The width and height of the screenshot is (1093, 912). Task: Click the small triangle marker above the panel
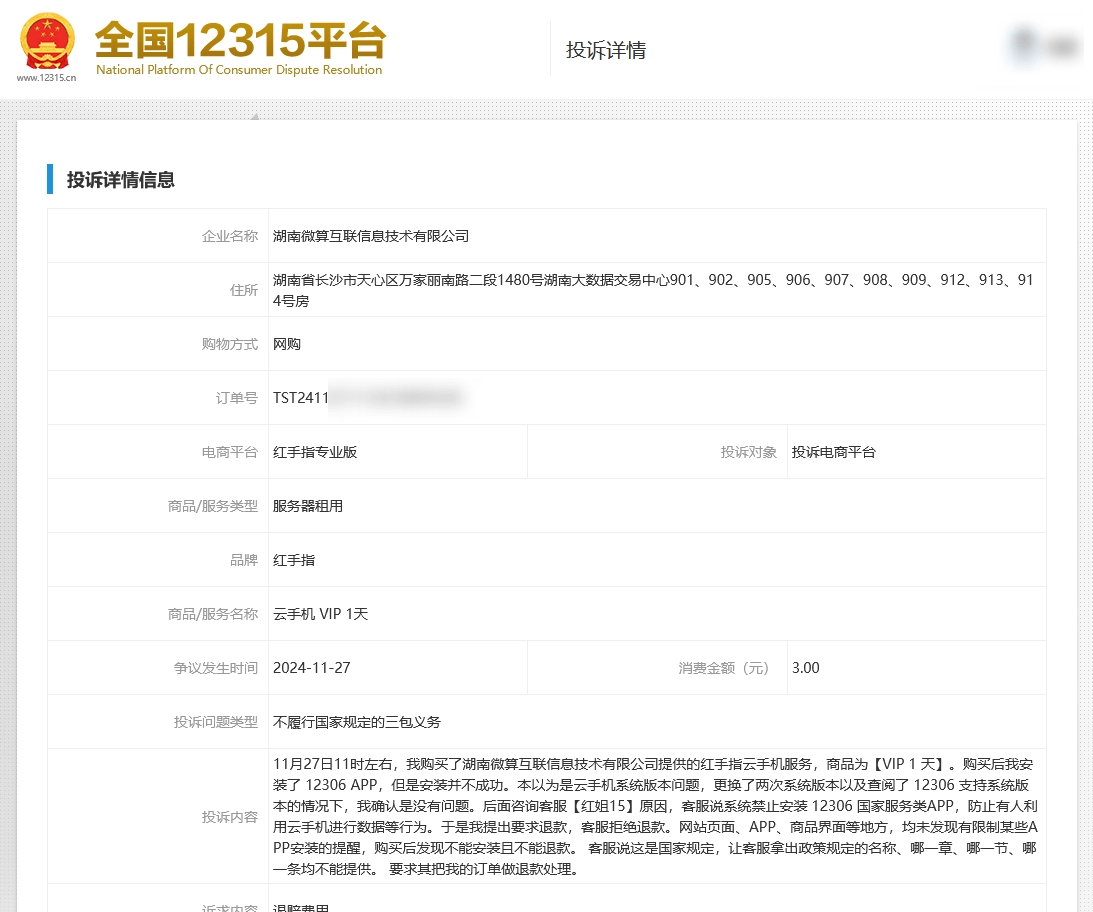click(254, 117)
